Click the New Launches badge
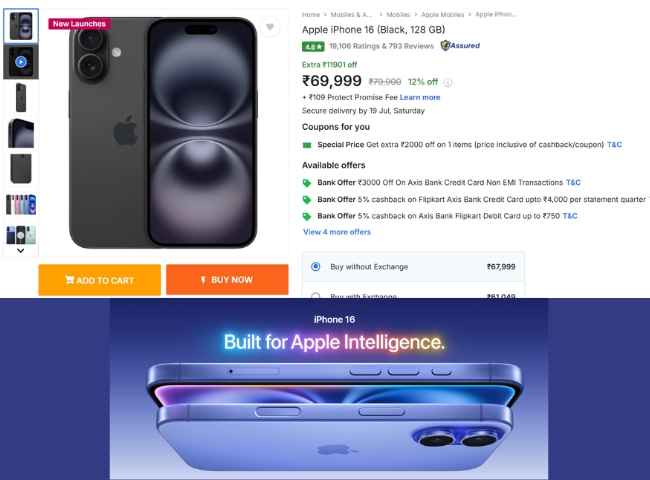Image resolution: width=650 pixels, height=480 pixels. point(79,24)
